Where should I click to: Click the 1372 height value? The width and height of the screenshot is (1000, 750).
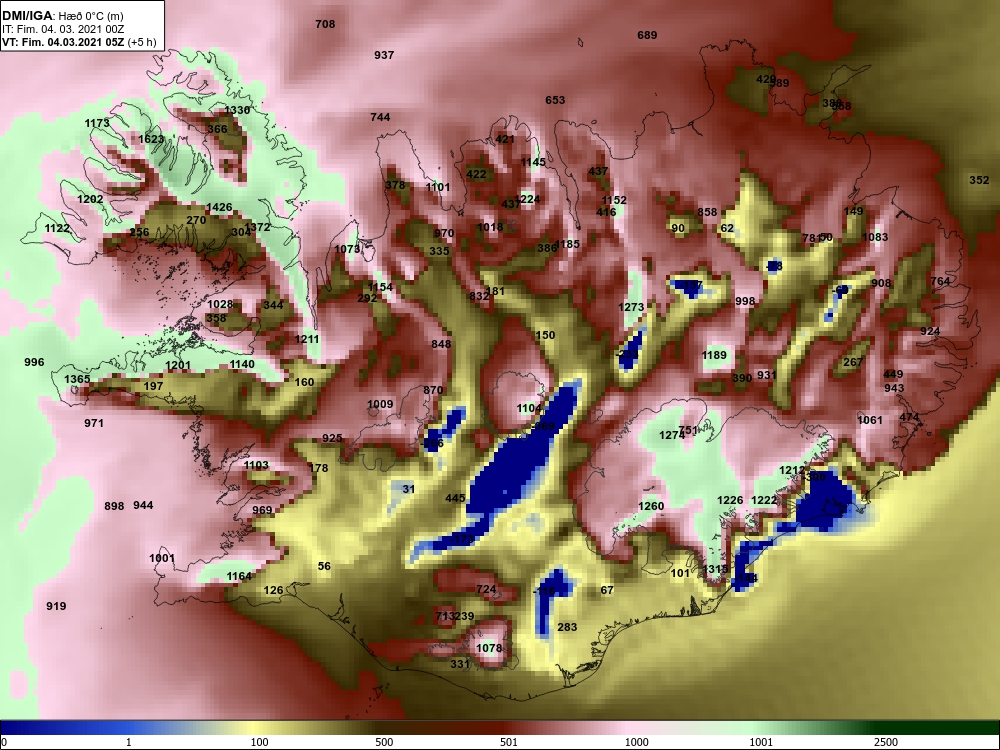tap(258, 227)
